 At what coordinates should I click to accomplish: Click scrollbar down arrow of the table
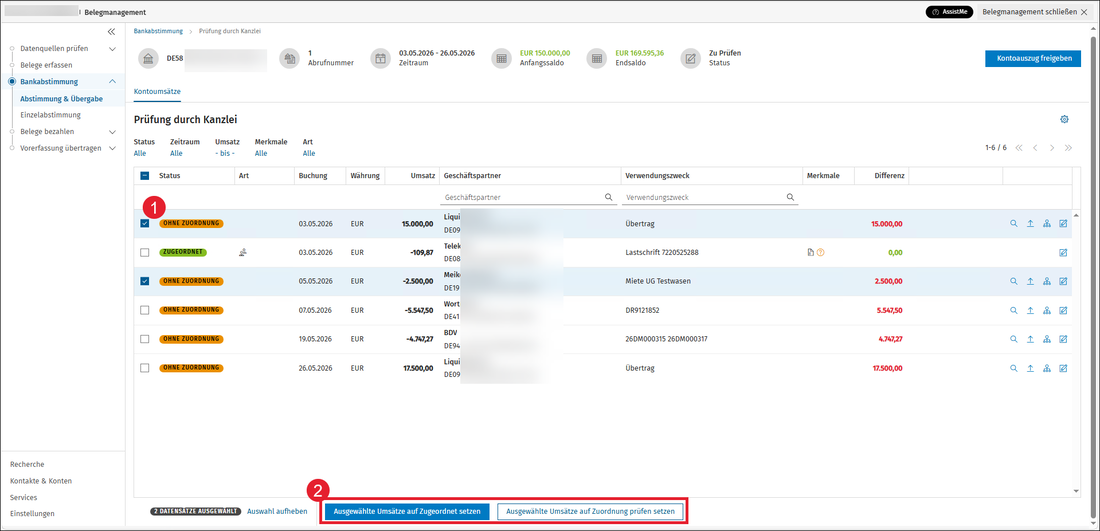coord(1077,491)
